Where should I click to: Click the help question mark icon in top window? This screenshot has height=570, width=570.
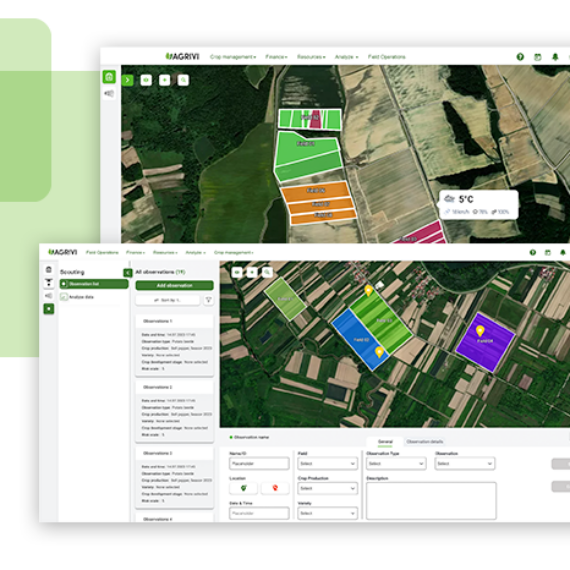520,57
